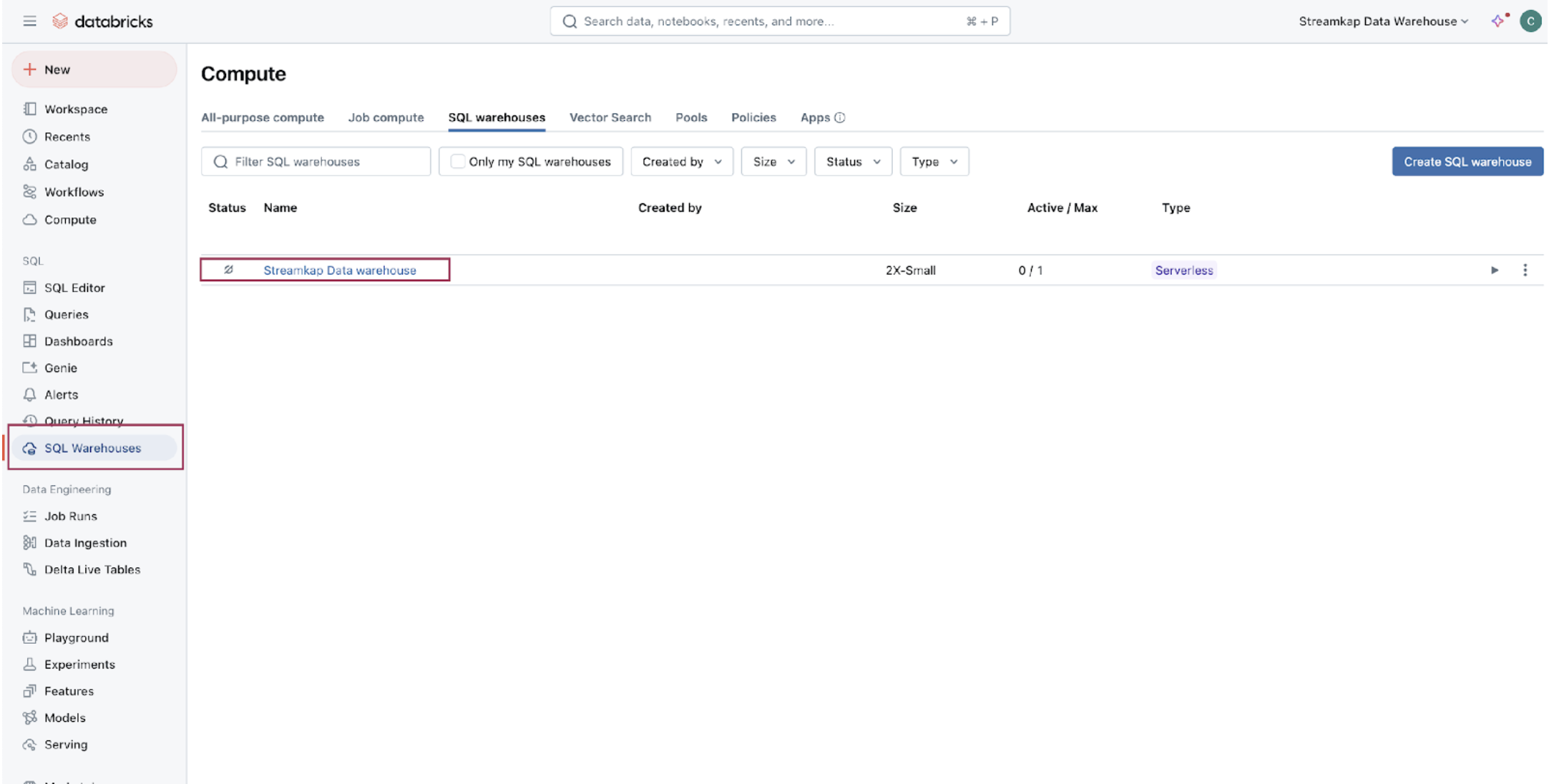Expand the Size filter dropdown
This screenshot has width=1554, height=784.
point(773,162)
